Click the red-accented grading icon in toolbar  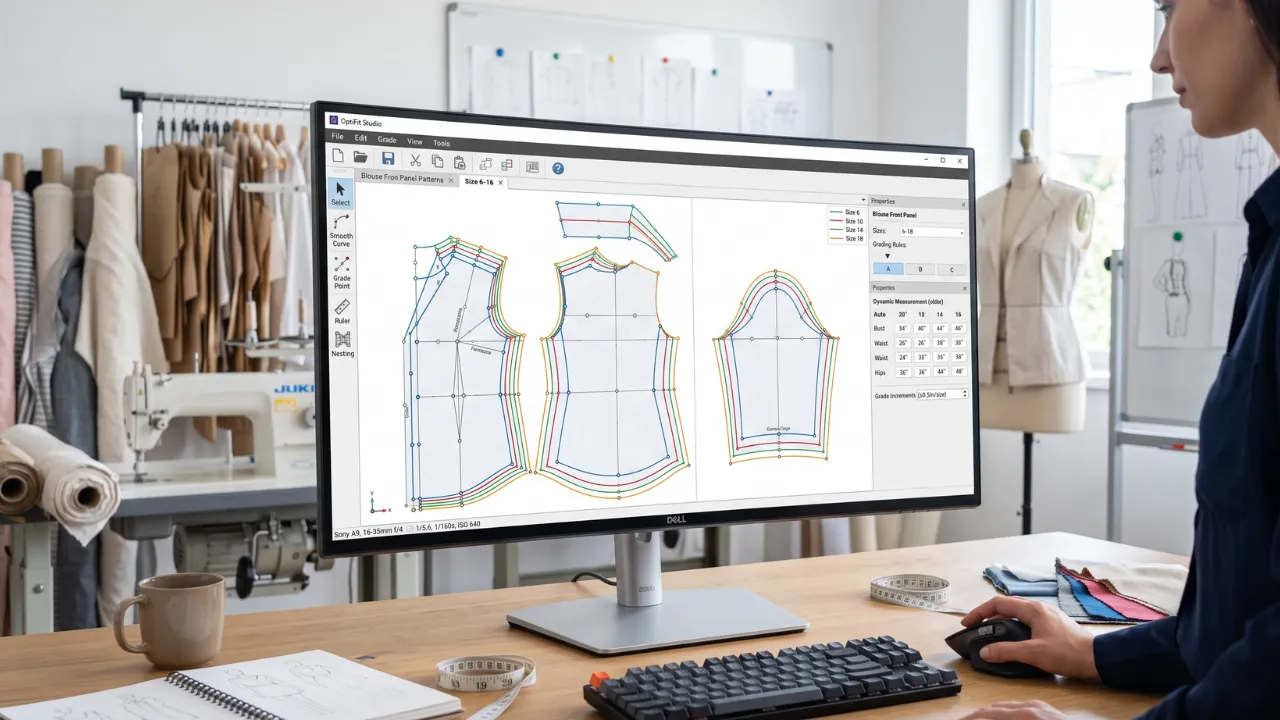507,165
